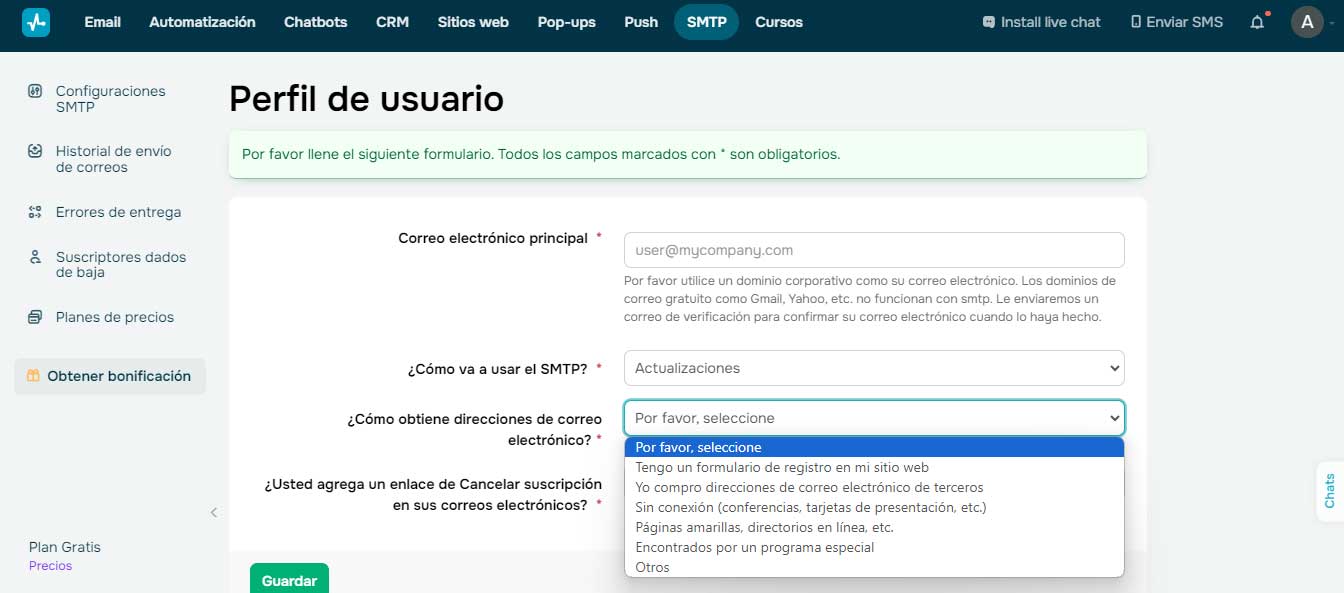The image size is (1344, 593).
Task: Open the Chats side panel tab
Action: pyautogui.click(x=1329, y=492)
